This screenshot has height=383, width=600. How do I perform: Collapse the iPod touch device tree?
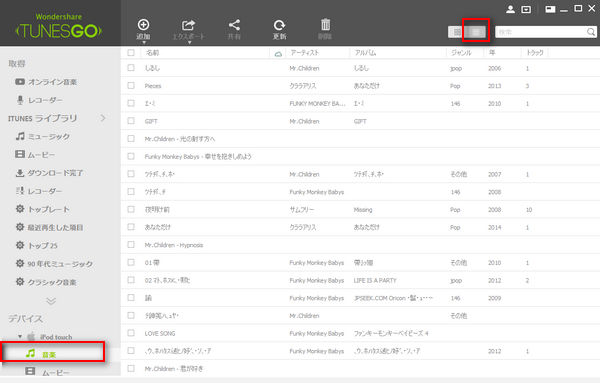[x=20, y=337]
